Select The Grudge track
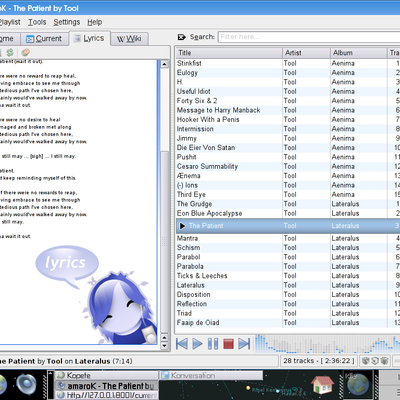The height and width of the screenshot is (400, 400). tap(194, 204)
